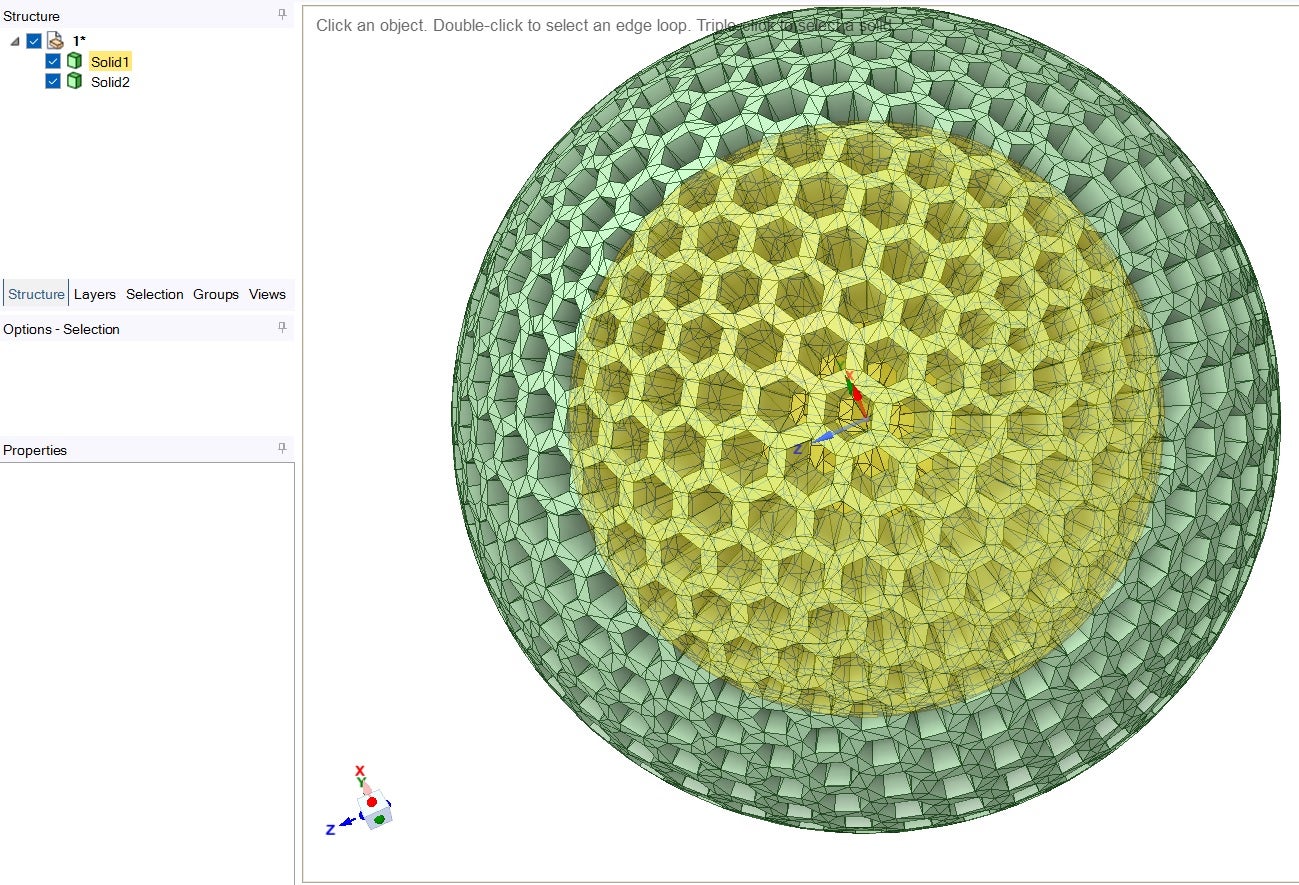Pin the Structure panel

click(x=282, y=15)
